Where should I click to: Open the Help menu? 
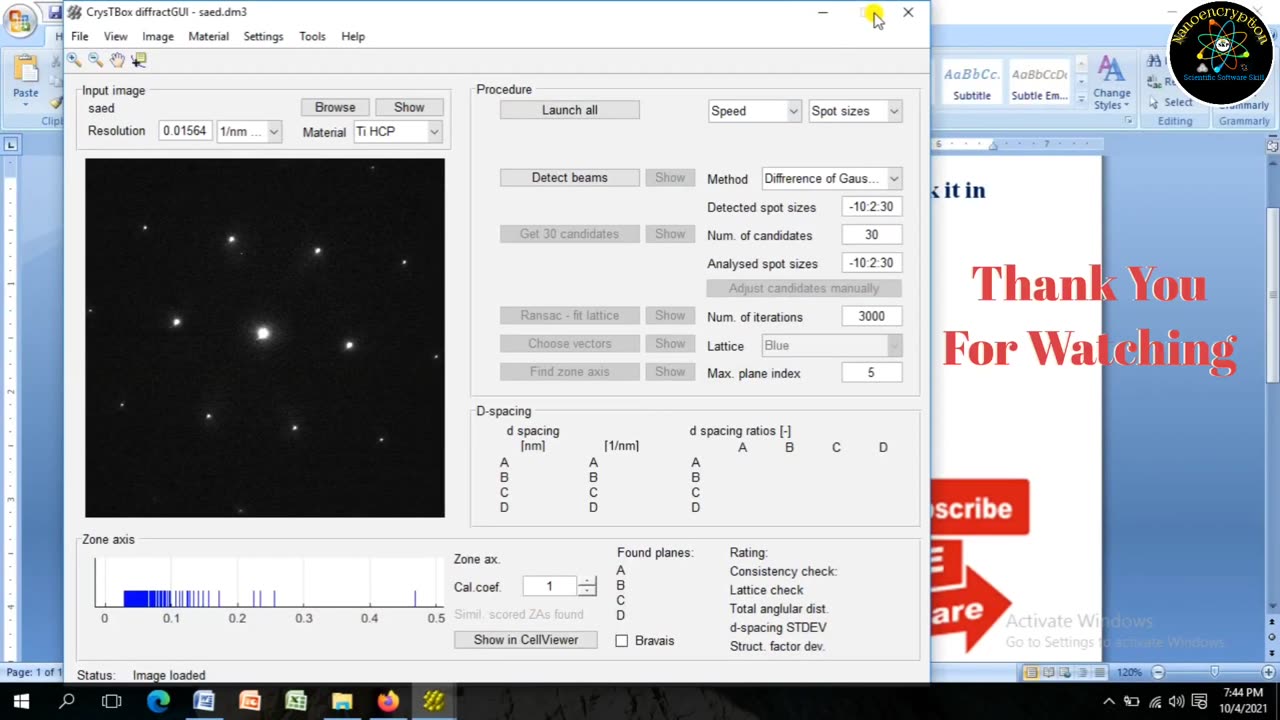(x=353, y=36)
